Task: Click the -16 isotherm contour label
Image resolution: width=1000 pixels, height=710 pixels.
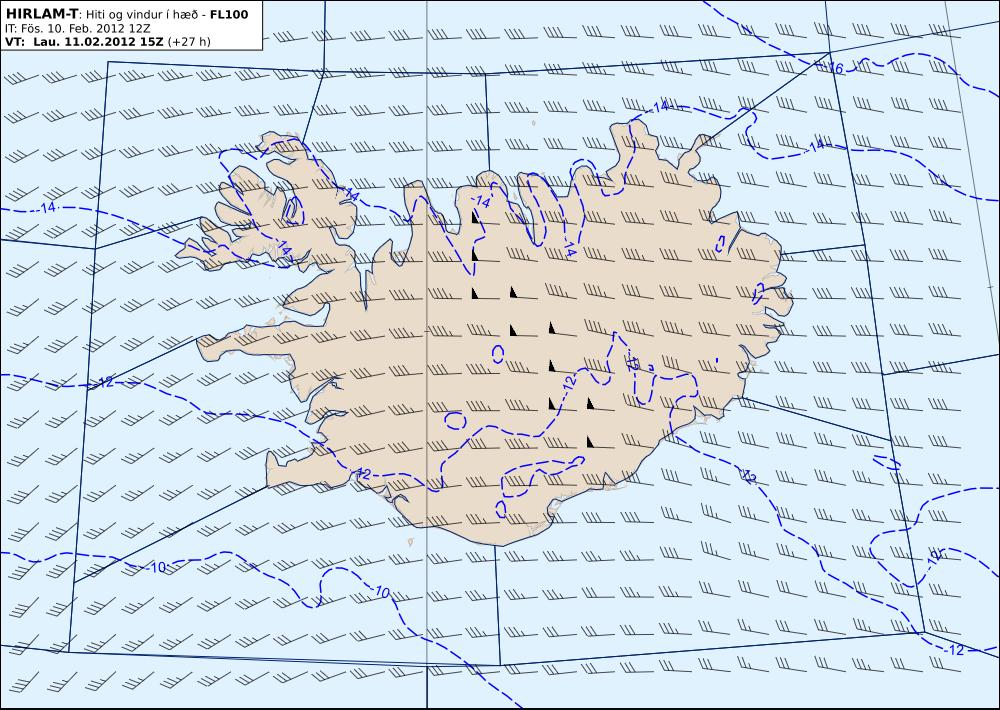Action: (834, 68)
